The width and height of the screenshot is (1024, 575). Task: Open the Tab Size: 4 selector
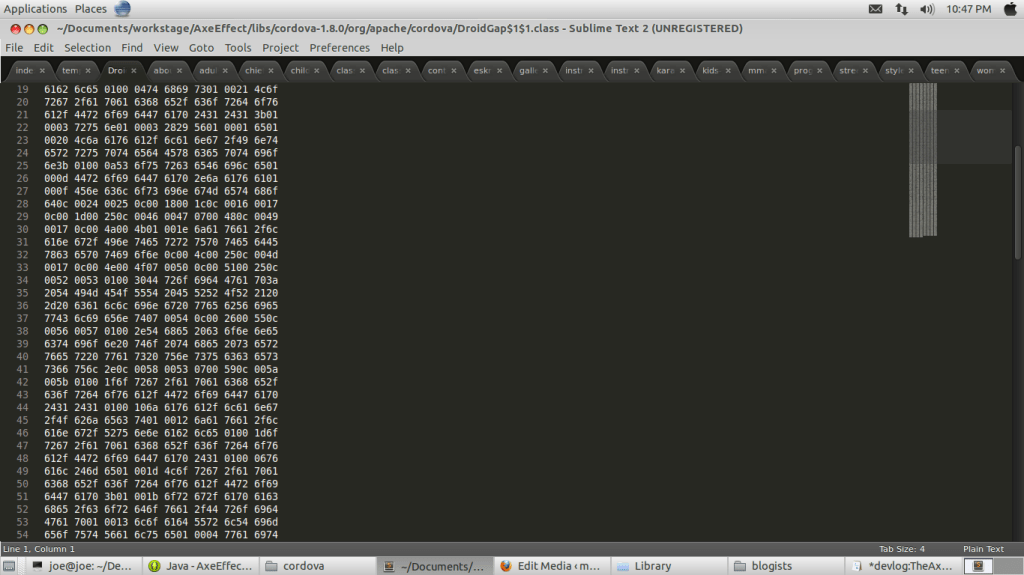tap(902, 549)
